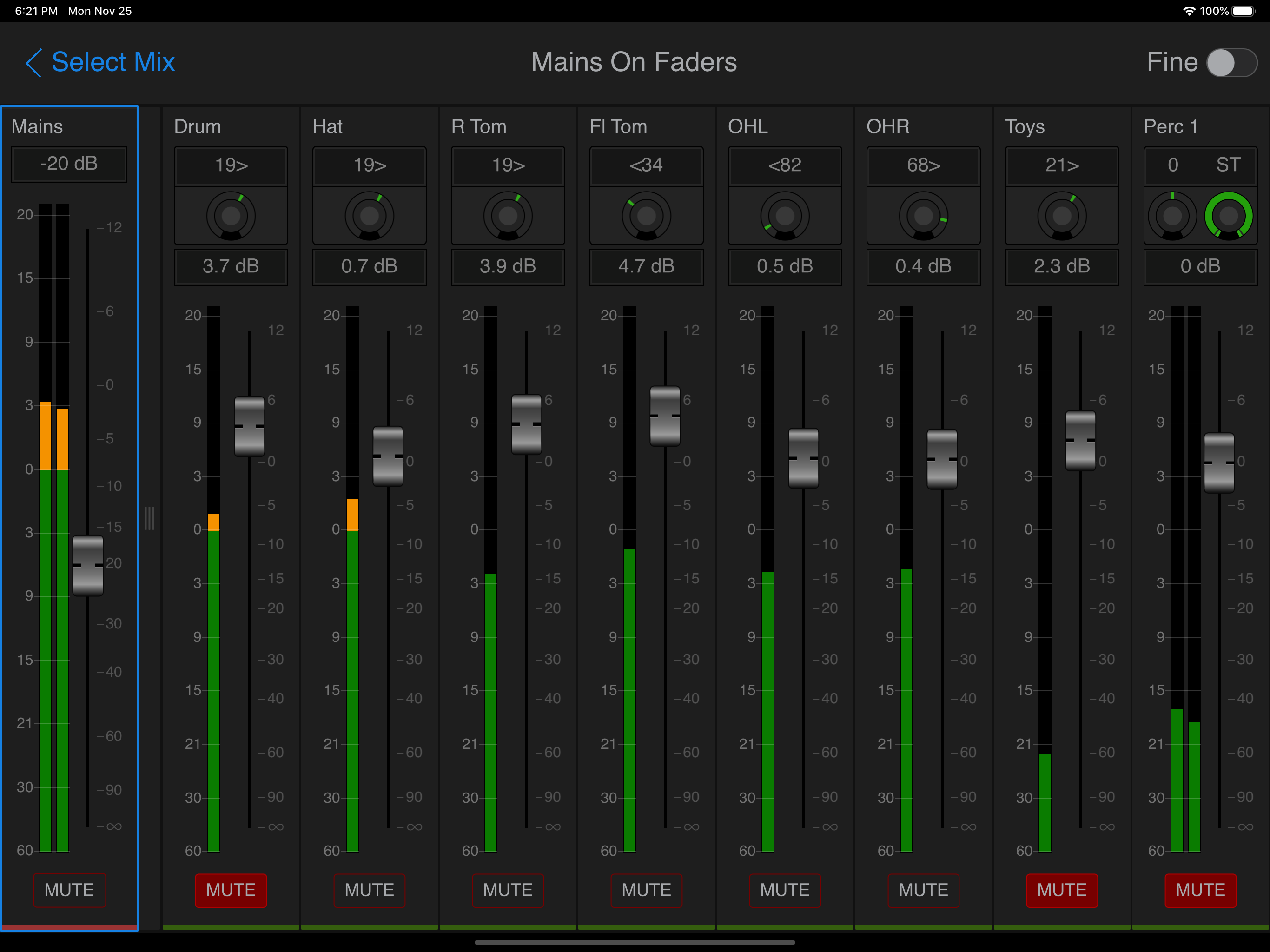The height and width of the screenshot is (952, 1270).
Task: Select the Toys channel name
Action: pyautogui.click(x=1025, y=127)
